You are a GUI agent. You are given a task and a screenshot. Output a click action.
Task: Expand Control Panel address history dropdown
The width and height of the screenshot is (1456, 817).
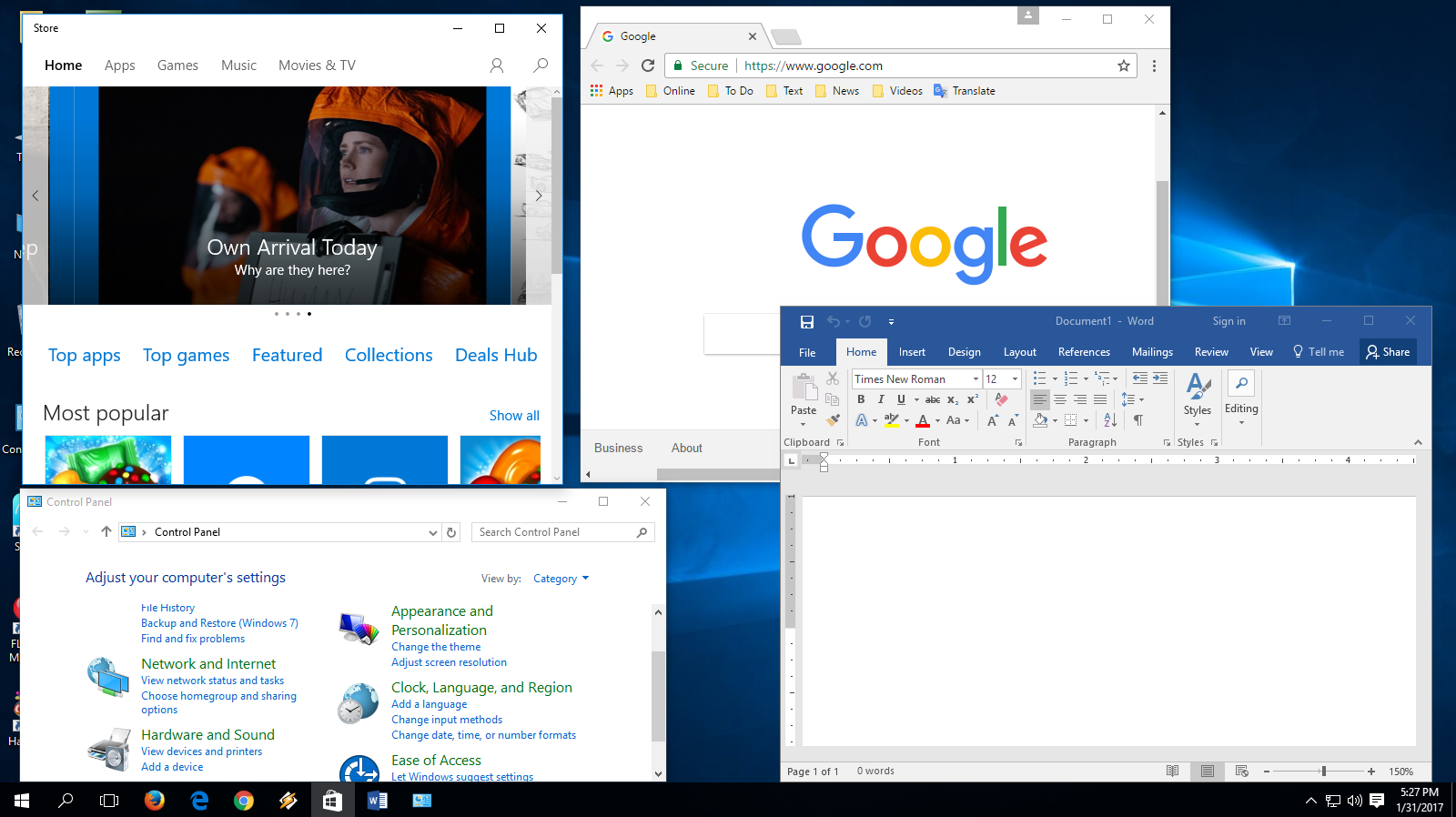[433, 532]
